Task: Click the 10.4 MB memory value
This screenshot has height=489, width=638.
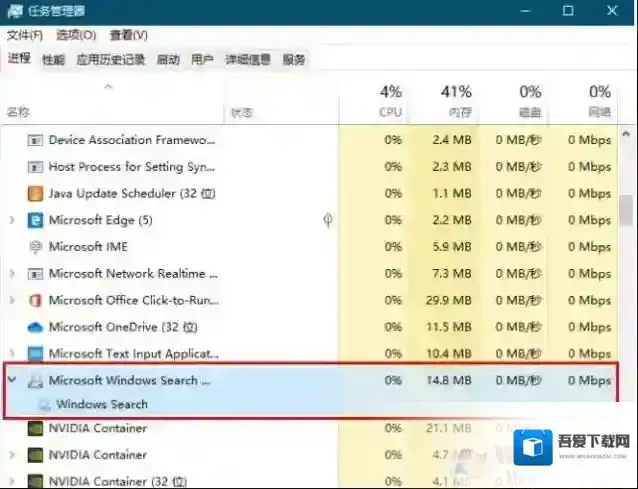Action: point(448,354)
